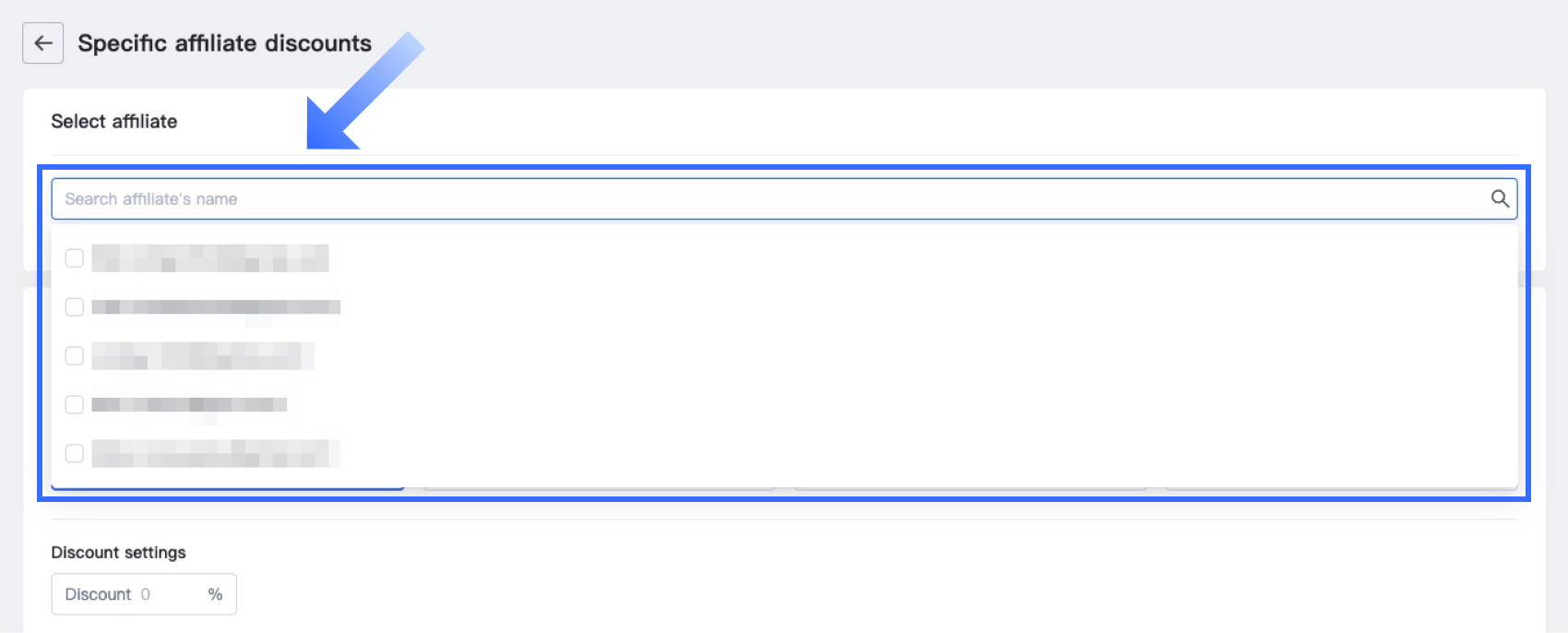Enable the third affiliate checkbox
The height and width of the screenshot is (633, 1568).
pyautogui.click(x=75, y=356)
